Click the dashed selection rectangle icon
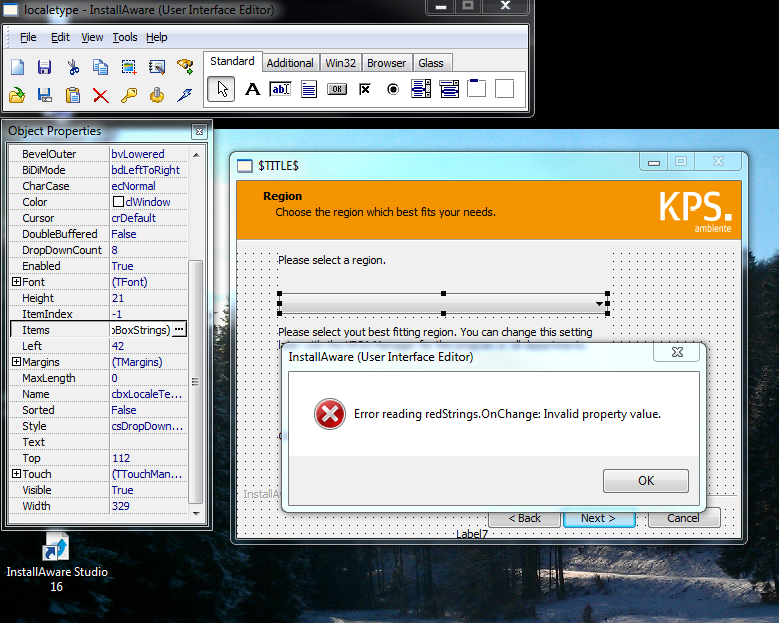The height and width of the screenshot is (623, 779). click(x=129, y=67)
